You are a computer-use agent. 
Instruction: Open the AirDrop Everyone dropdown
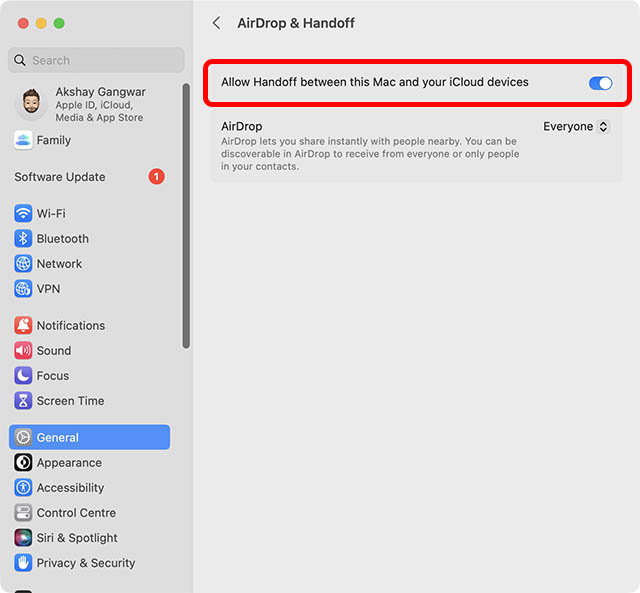(576, 127)
